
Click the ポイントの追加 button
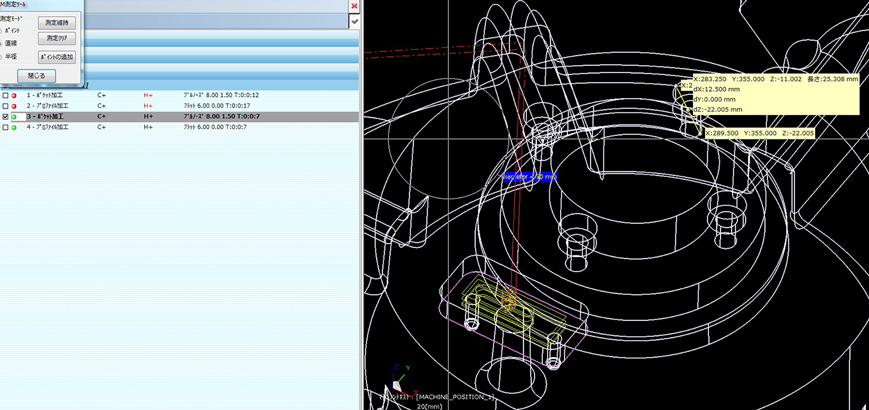(x=57, y=58)
